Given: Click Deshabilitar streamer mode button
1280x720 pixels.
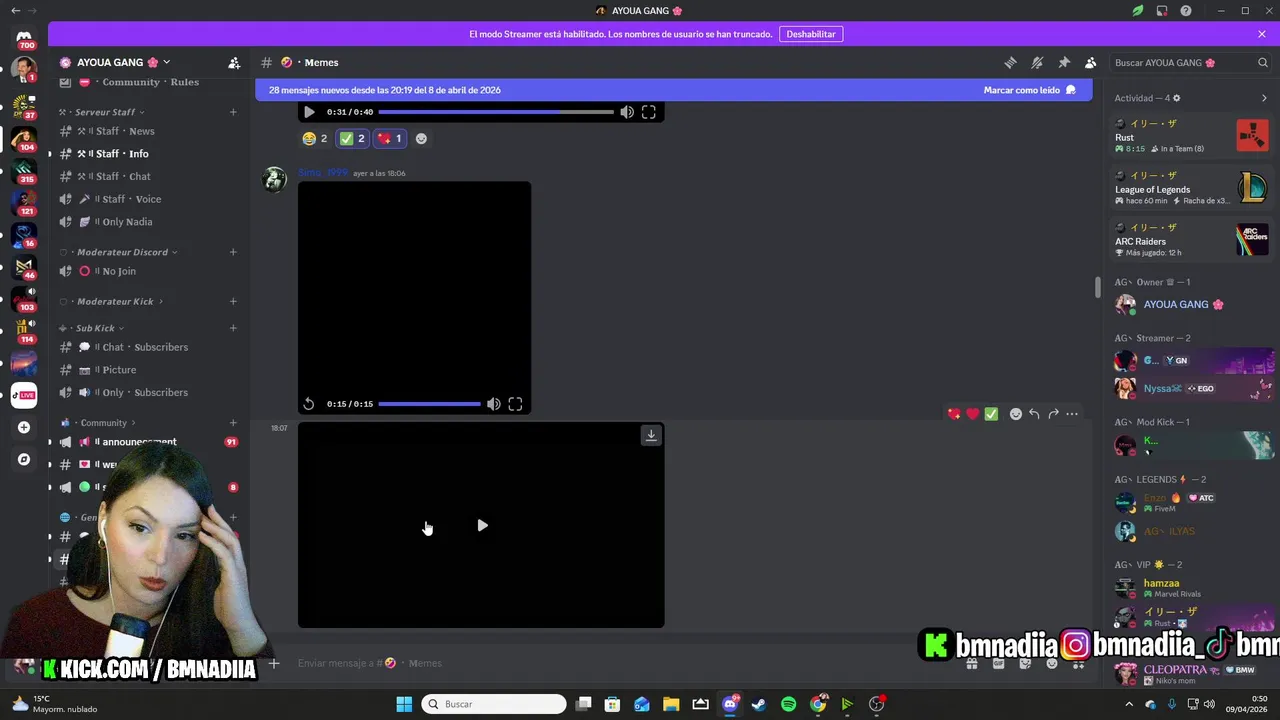Looking at the screenshot, I should click(811, 34).
